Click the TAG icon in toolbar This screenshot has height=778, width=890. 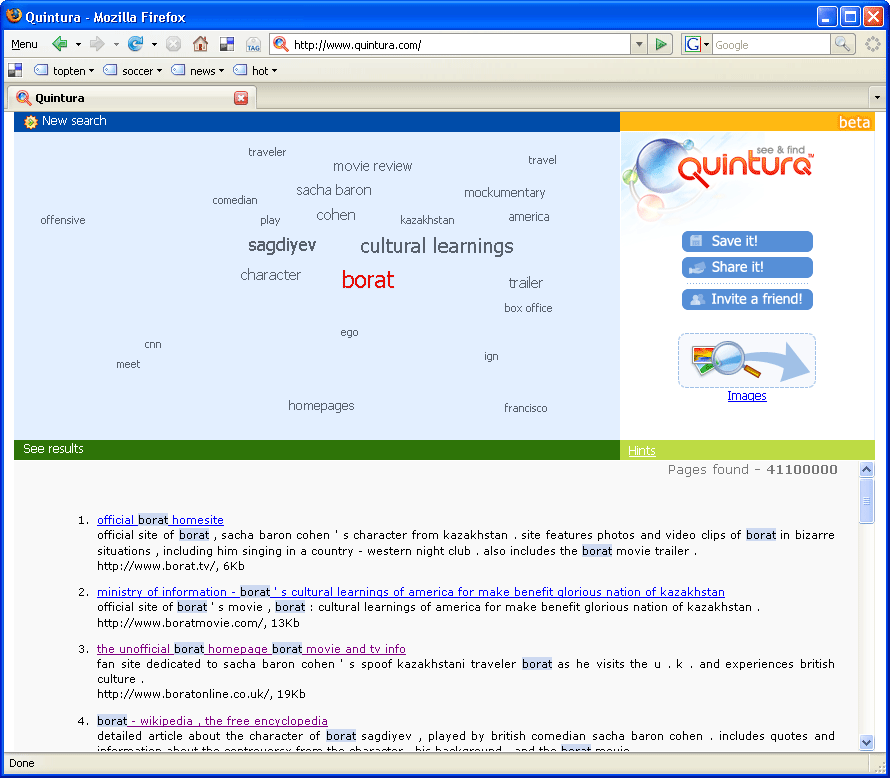click(253, 44)
